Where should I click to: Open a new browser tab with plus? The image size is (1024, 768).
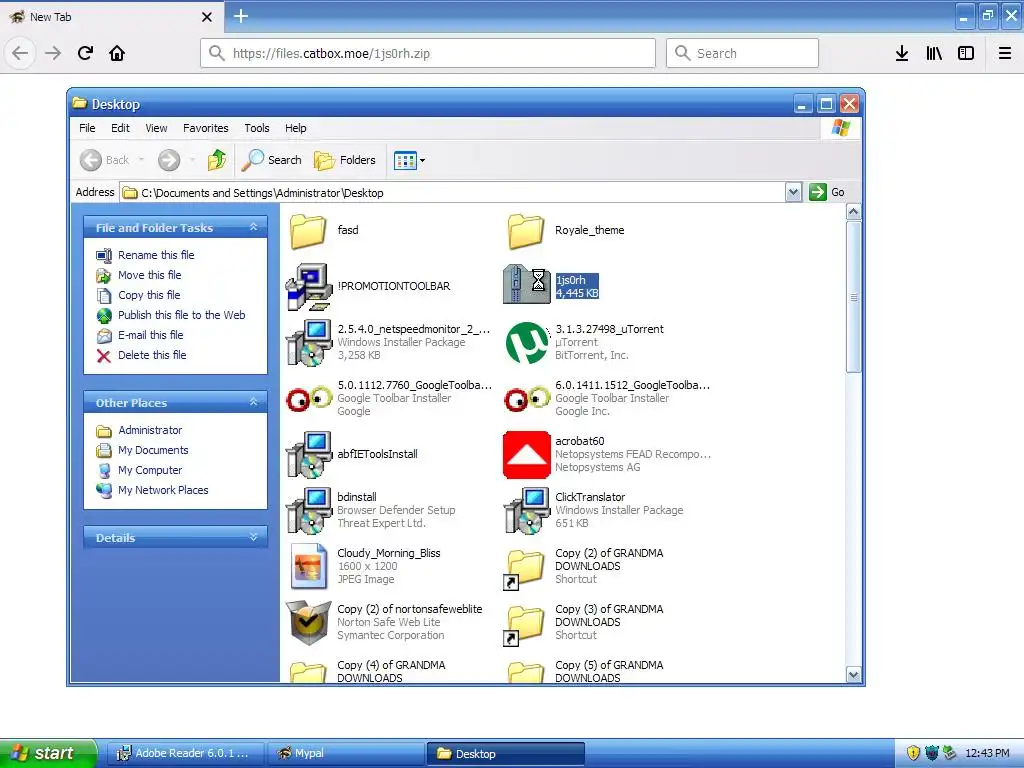[x=241, y=16]
